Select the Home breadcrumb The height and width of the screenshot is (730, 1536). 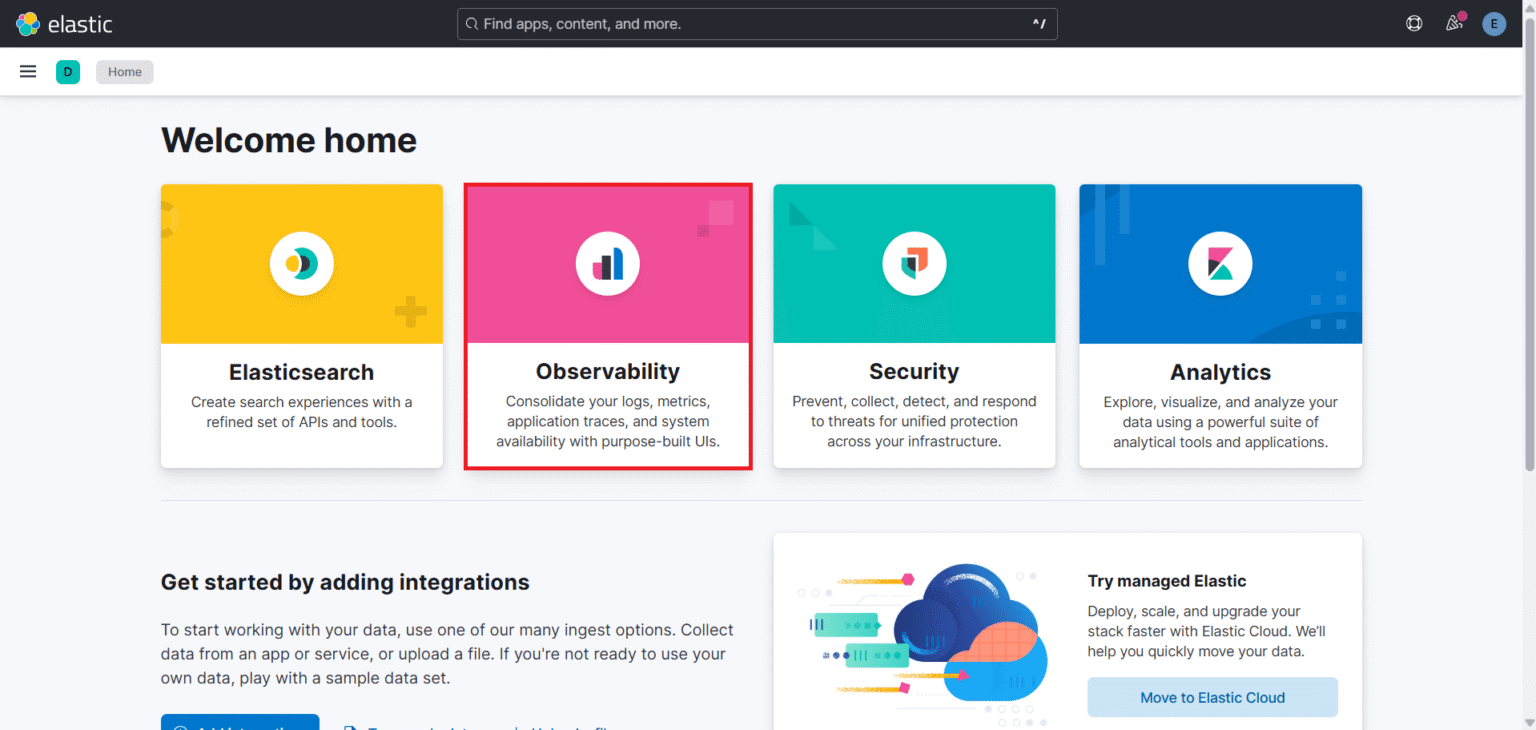(124, 71)
